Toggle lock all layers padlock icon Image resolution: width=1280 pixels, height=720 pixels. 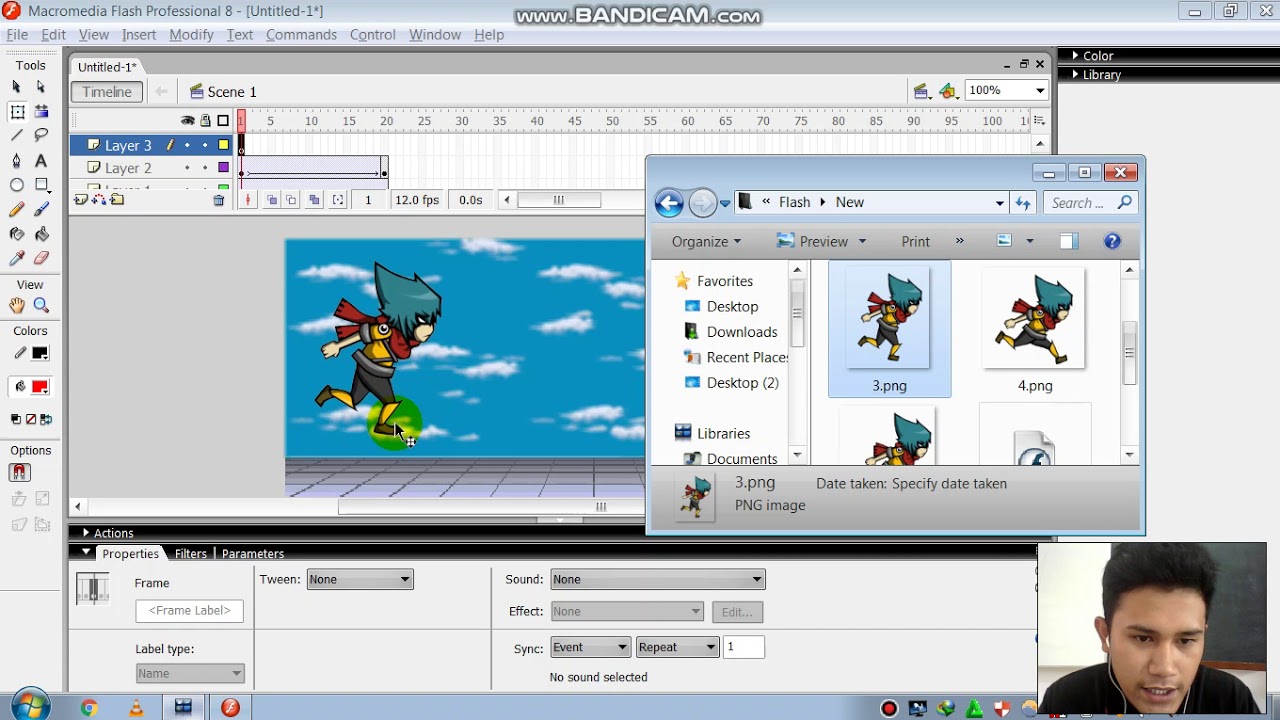pyautogui.click(x=205, y=121)
